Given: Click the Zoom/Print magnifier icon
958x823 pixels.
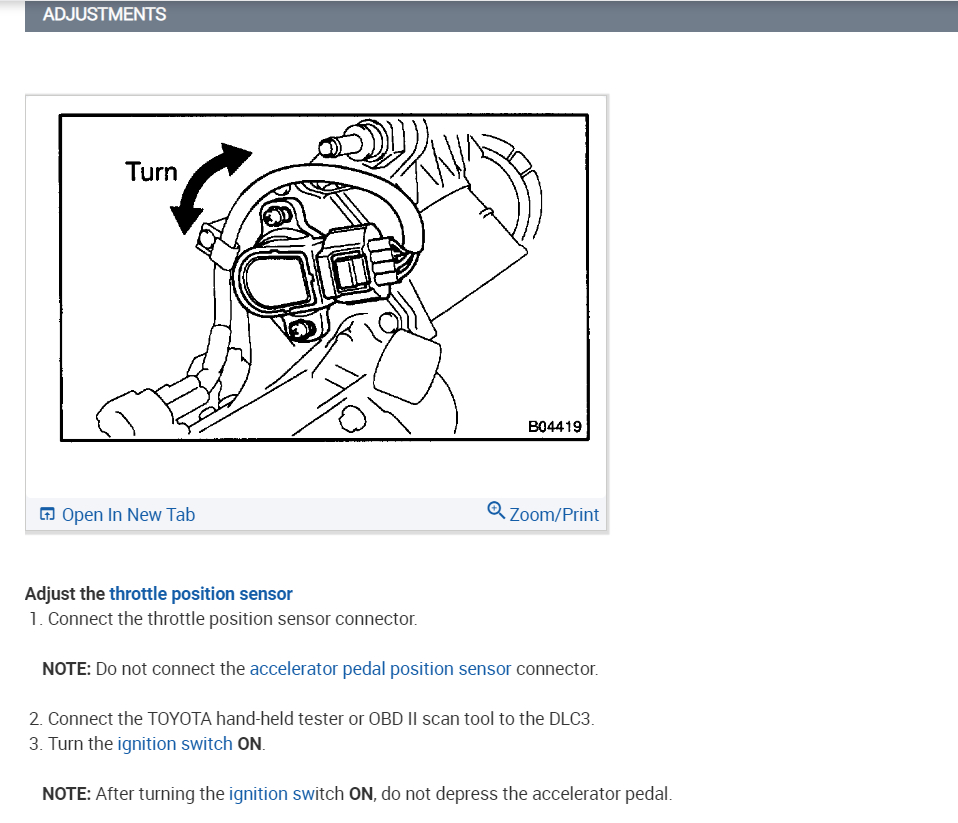Looking at the screenshot, I should pyautogui.click(x=495, y=511).
